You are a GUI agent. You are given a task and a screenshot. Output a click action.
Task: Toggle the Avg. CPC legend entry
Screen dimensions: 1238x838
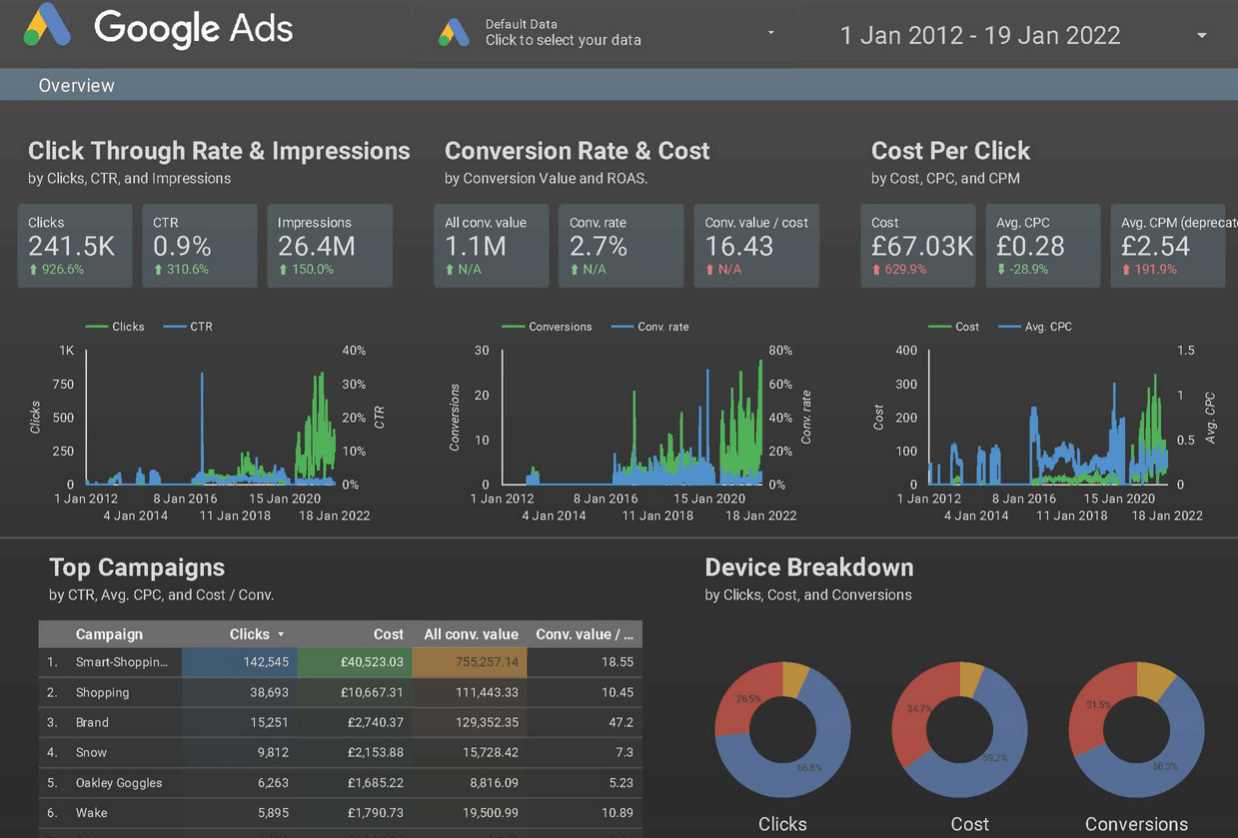point(1035,327)
